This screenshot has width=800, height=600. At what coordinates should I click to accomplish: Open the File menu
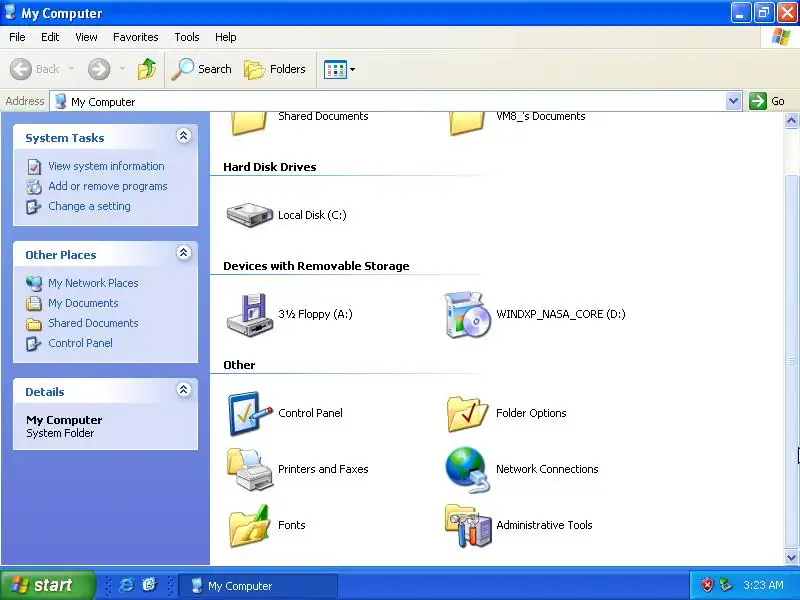pos(17,37)
